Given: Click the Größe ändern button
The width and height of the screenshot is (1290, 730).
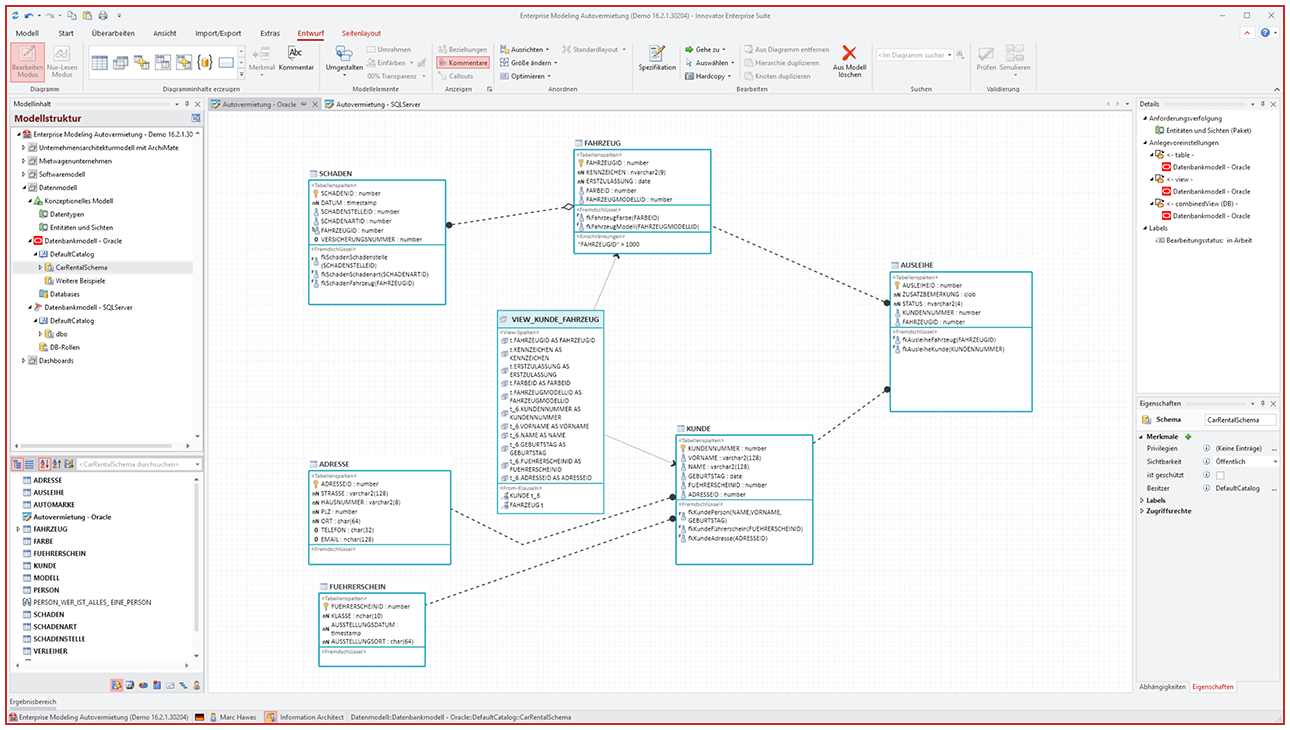Looking at the screenshot, I should (x=531, y=62).
